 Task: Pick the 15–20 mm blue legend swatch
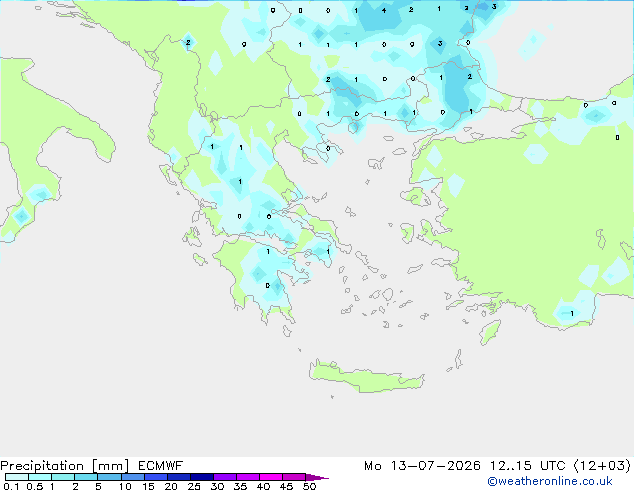(x=156, y=477)
